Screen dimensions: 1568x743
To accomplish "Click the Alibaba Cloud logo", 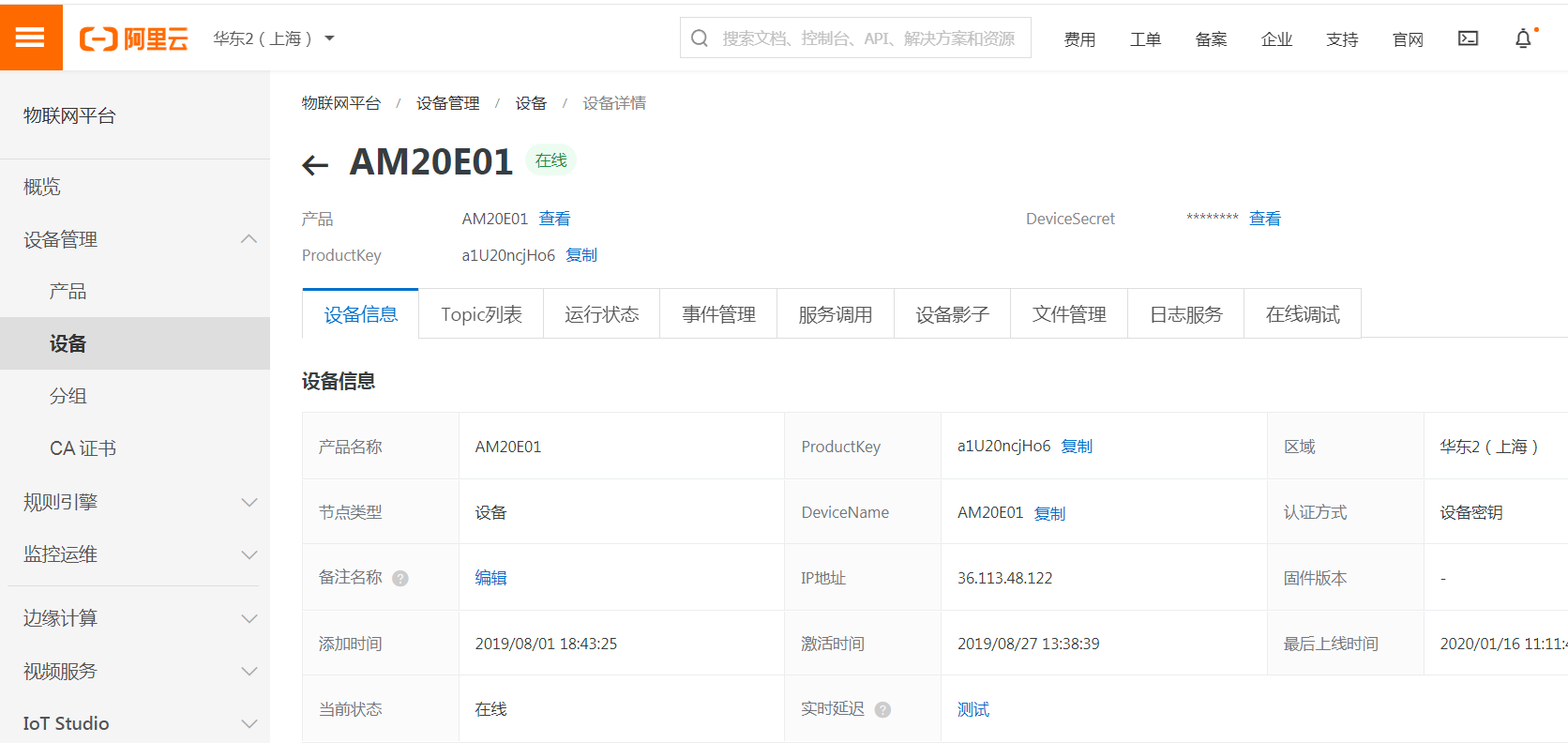I will 134,38.
